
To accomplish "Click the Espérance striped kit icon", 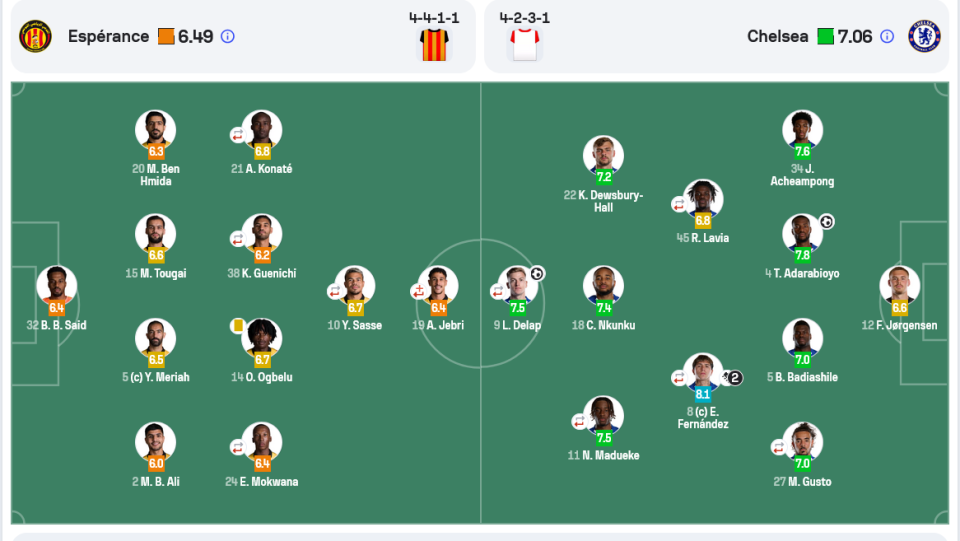I will pyautogui.click(x=434, y=45).
